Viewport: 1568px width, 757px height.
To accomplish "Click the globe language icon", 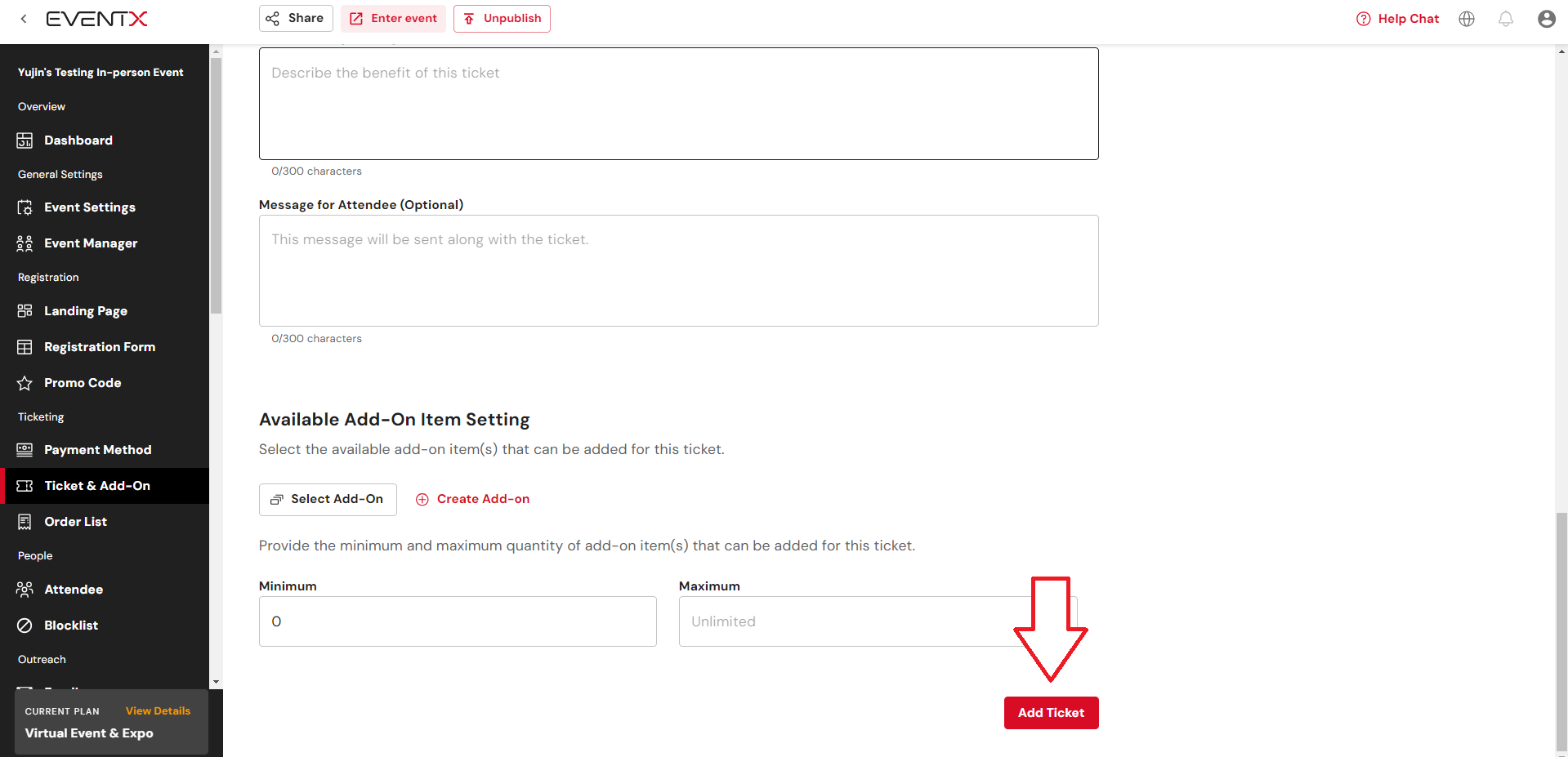I will pyautogui.click(x=1467, y=19).
